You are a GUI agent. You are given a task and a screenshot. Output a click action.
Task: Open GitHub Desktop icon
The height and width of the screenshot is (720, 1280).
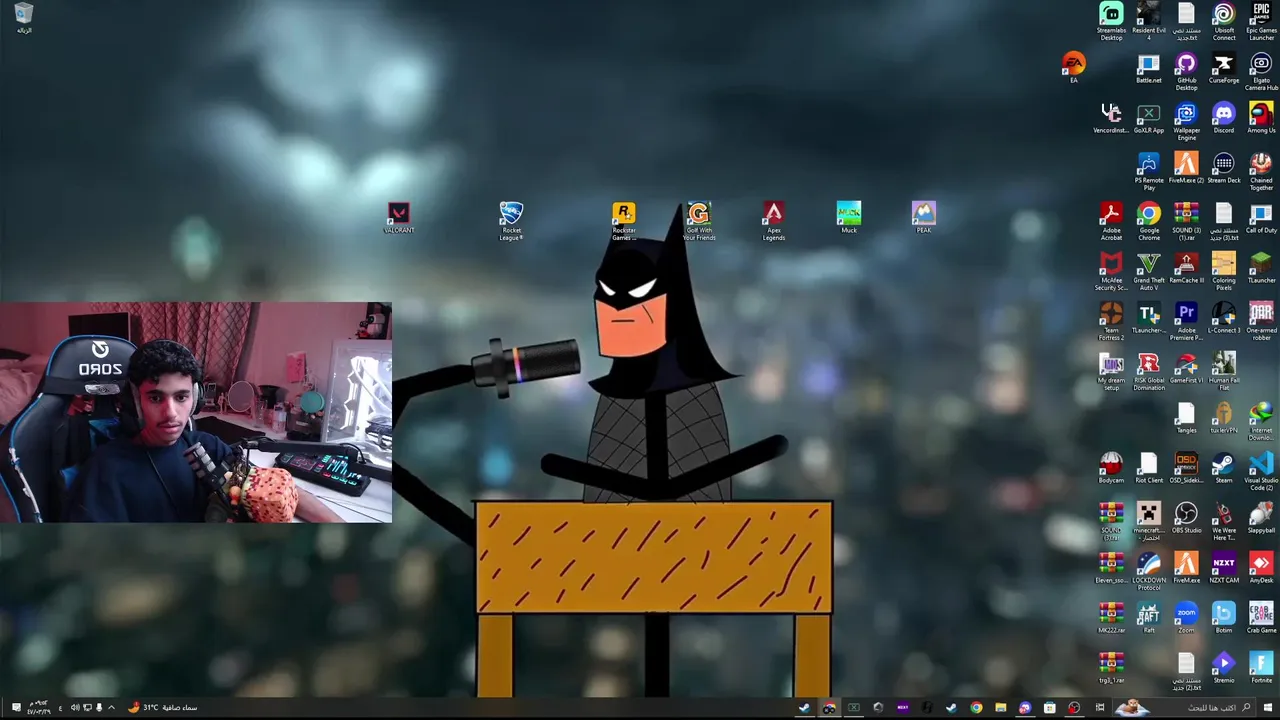tap(1186, 71)
